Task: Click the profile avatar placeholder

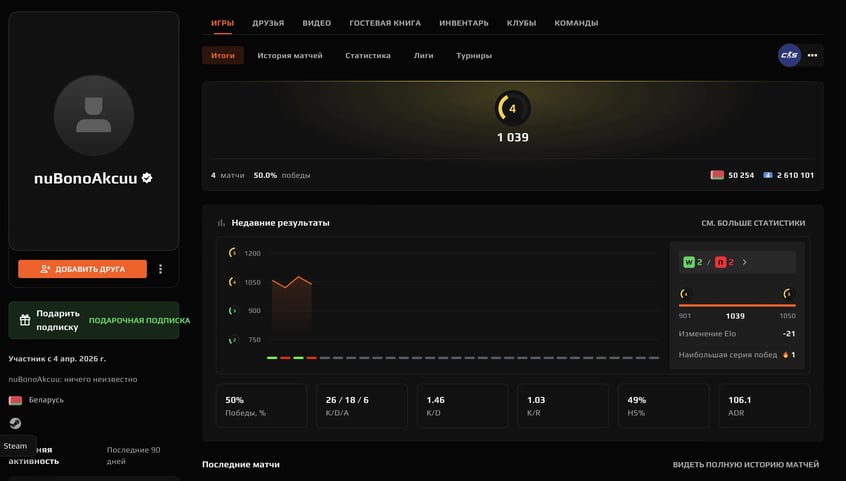Action: [x=94, y=115]
